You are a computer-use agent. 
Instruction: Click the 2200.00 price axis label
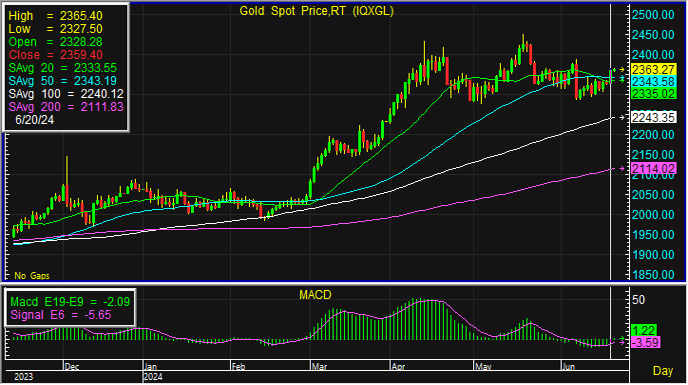click(x=653, y=135)
